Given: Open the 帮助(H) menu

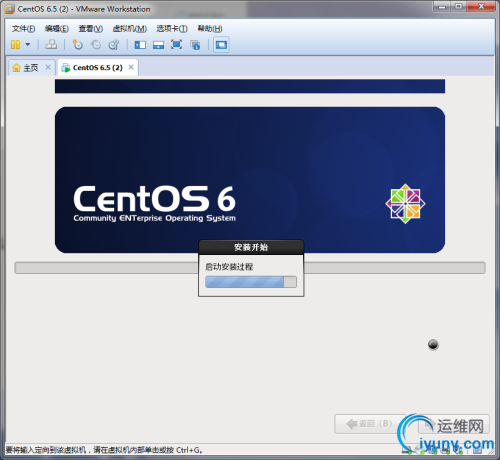Looking at the screenshot, I should pos(210,29).
